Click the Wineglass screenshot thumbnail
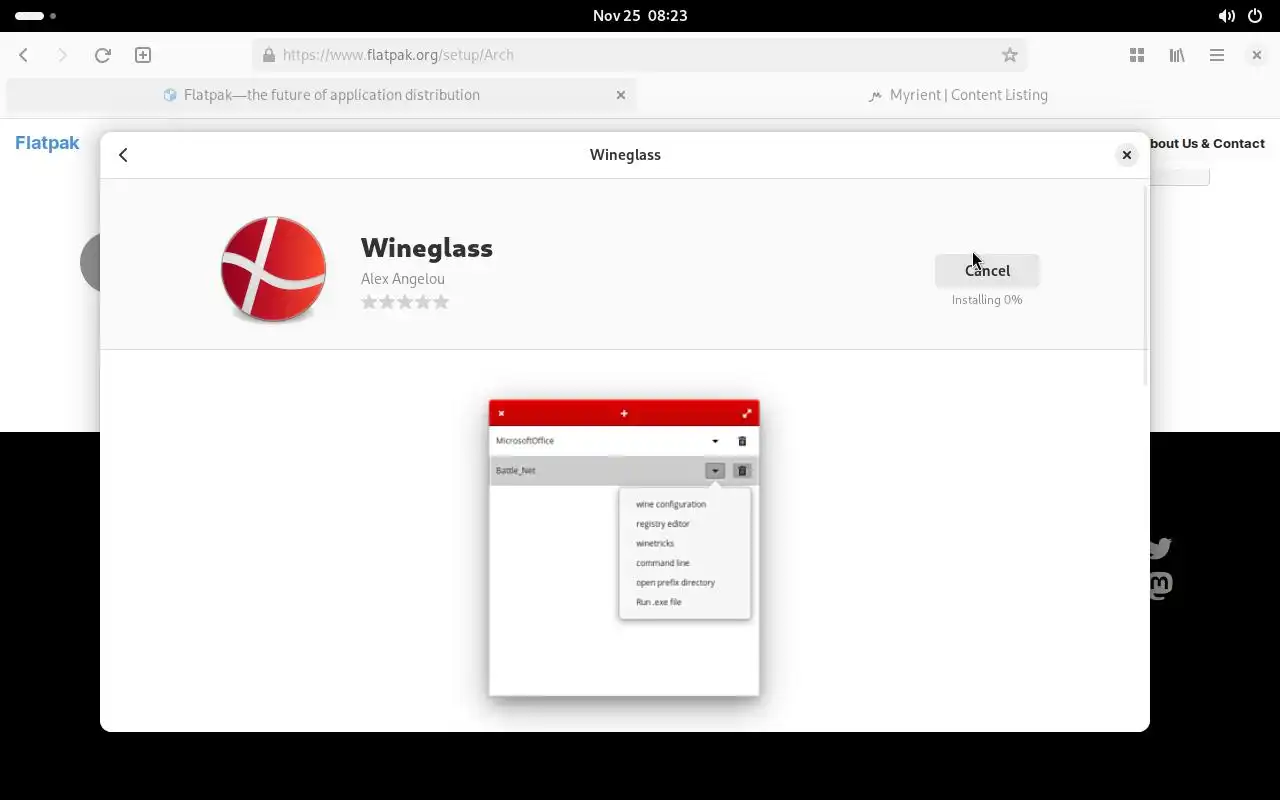This screenshot has width=1280, height=800. [x=624, y=548]
